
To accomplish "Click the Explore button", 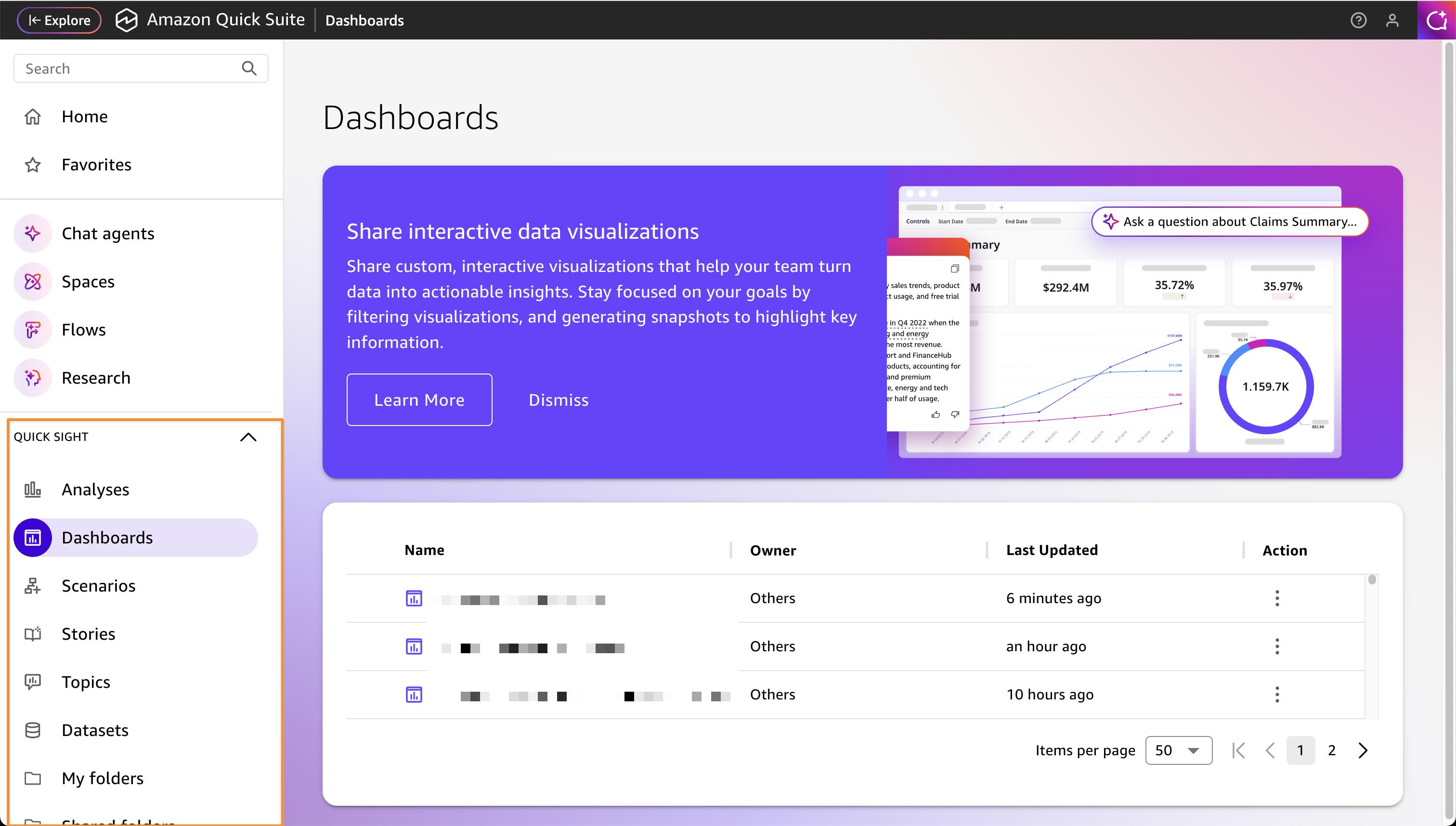I will [59, 20].
